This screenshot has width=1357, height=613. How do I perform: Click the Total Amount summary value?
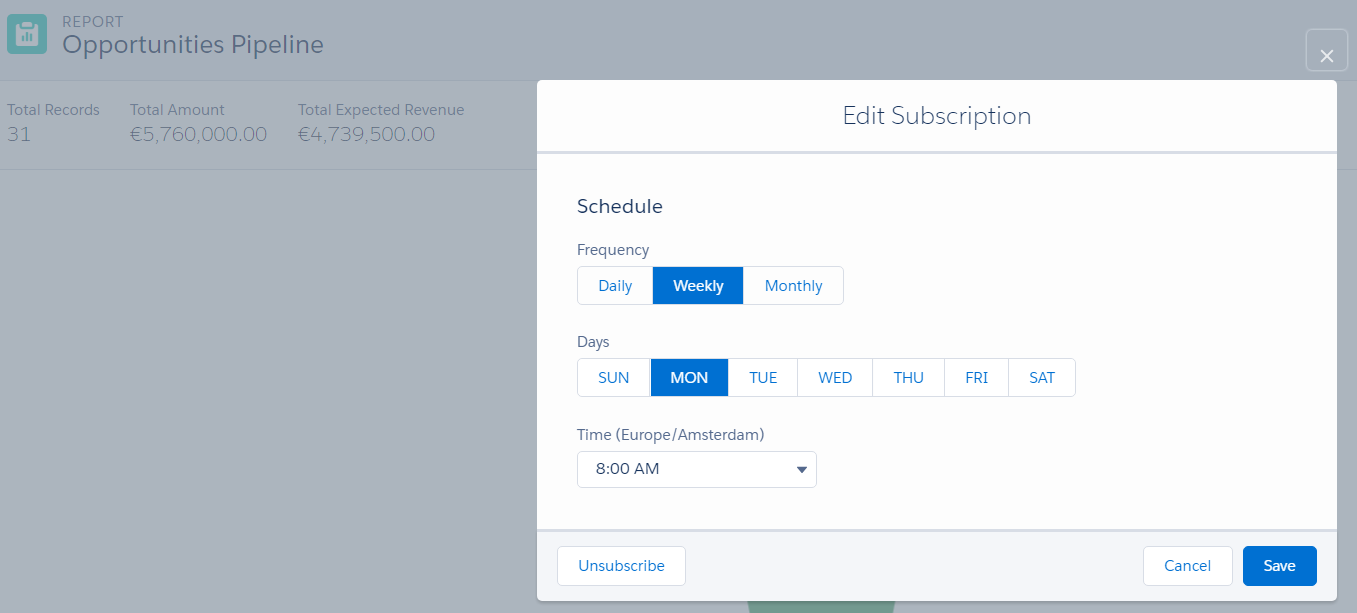(x=198, y=134)
